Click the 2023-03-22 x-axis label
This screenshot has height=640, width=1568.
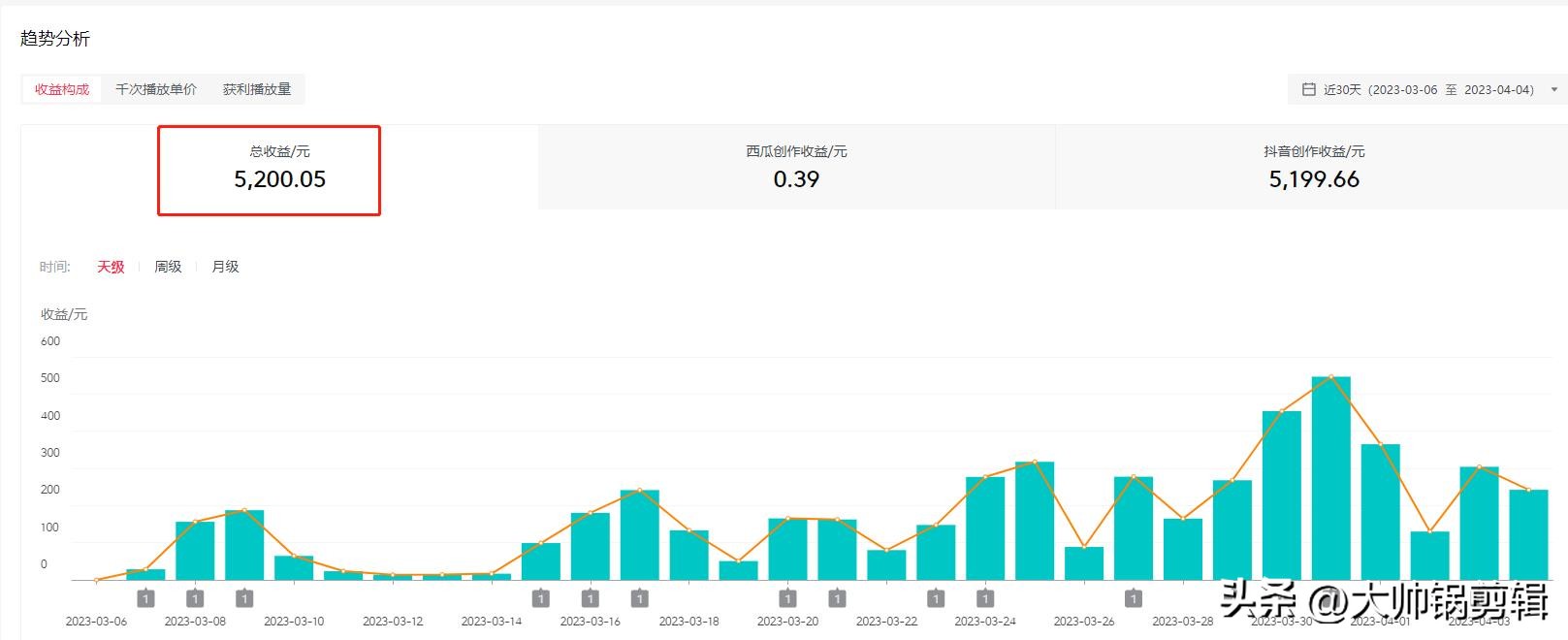[x=886, y=622]
